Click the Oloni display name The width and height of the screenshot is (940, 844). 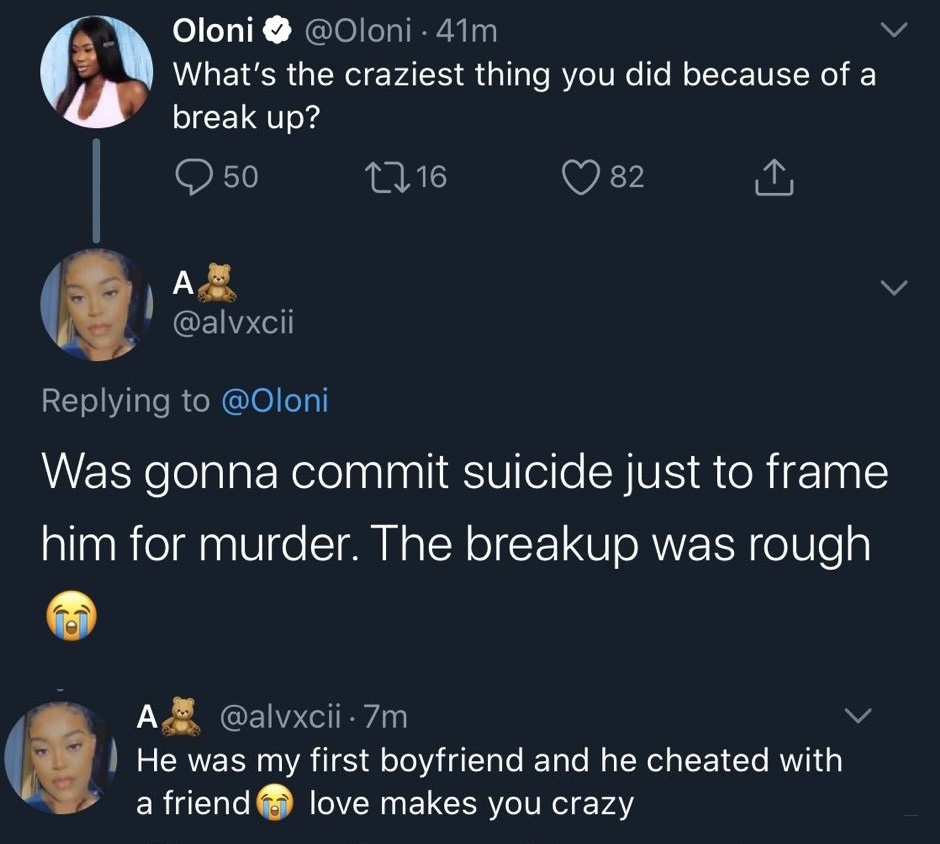[x=213, y=32]
